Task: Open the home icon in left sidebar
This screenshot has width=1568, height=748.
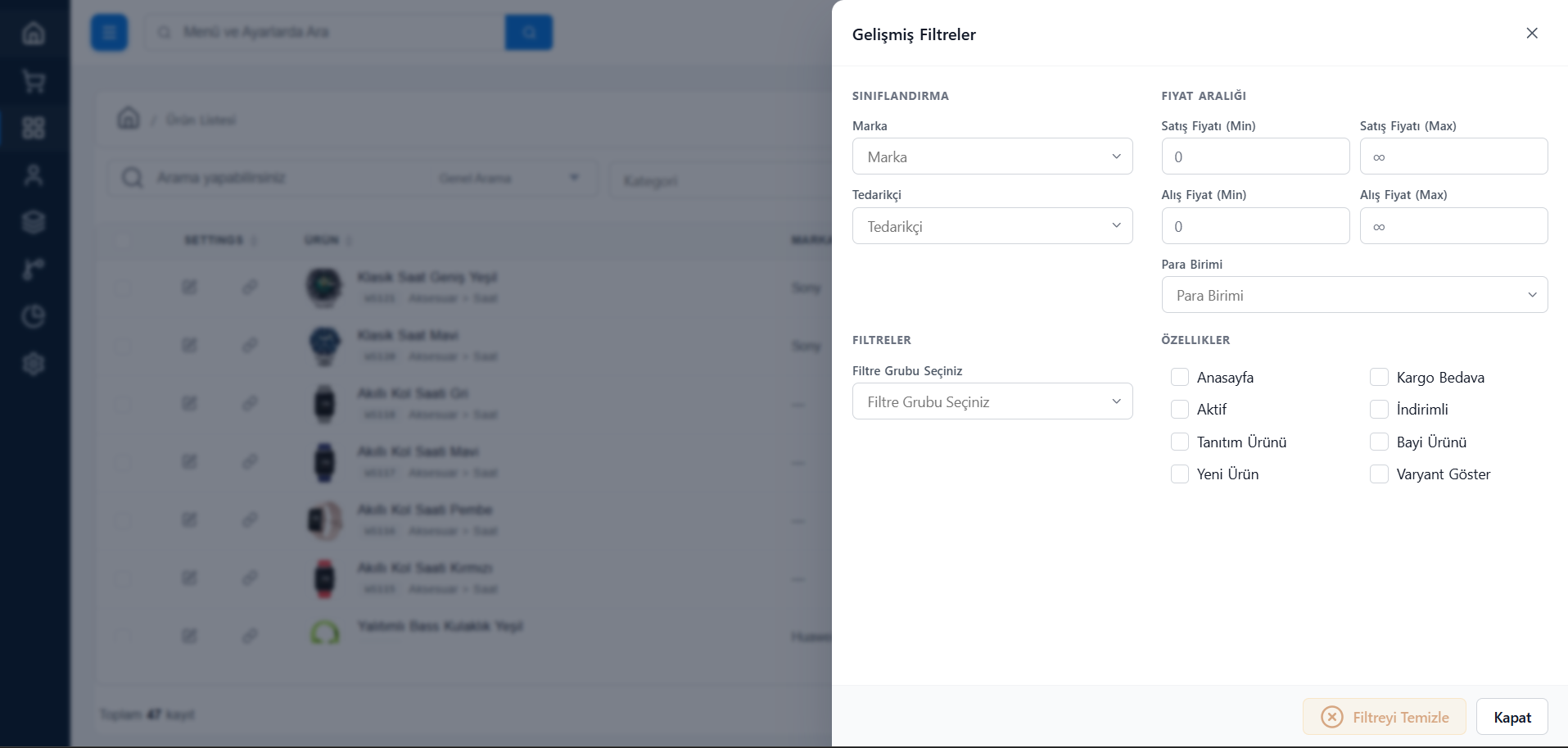Action: [34, 34]
